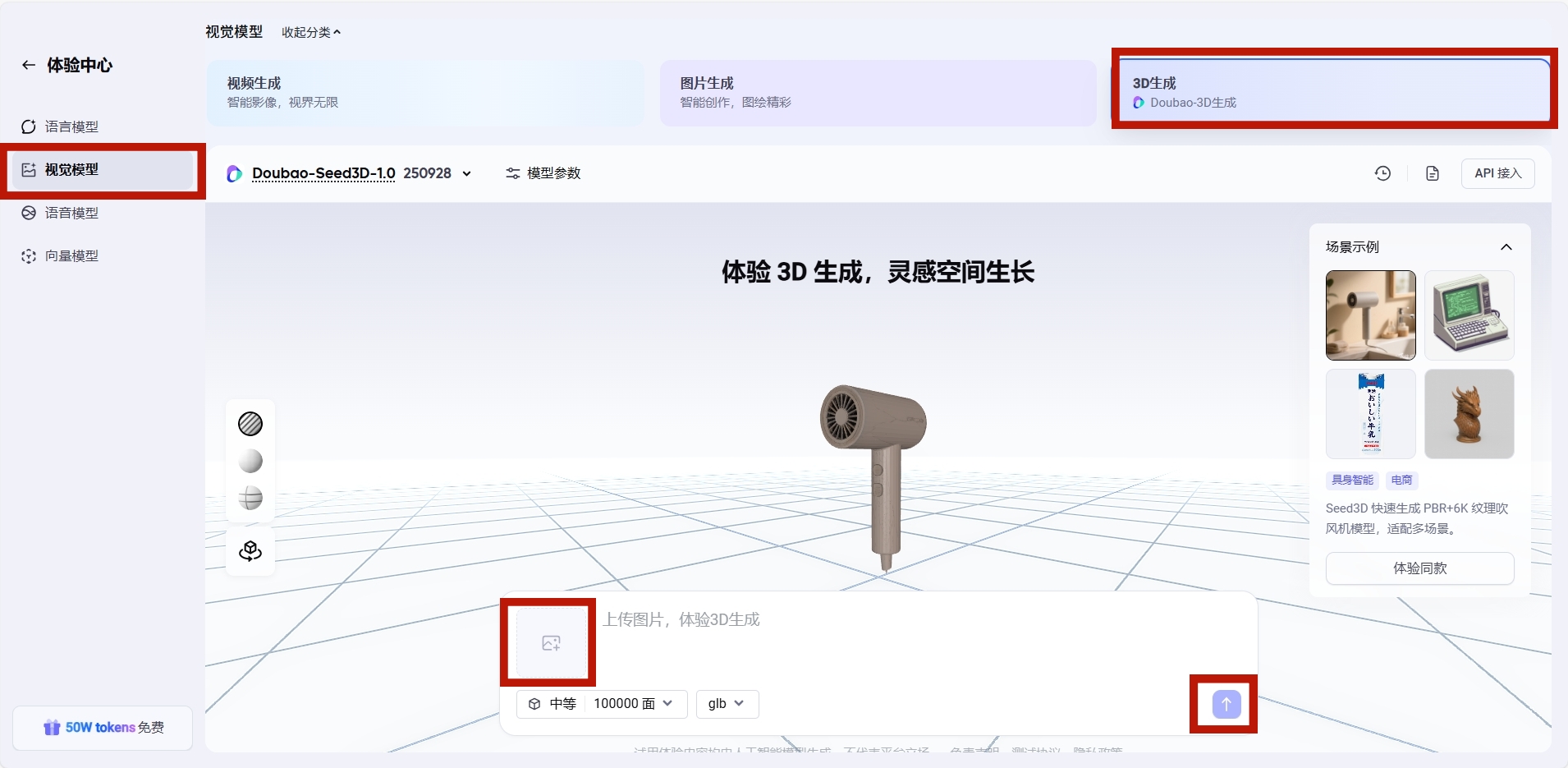Open the 100000 面 face count dropdown
Image resolution: width=1568 pixels, height=768 pixels.
[x=633, y=704]
